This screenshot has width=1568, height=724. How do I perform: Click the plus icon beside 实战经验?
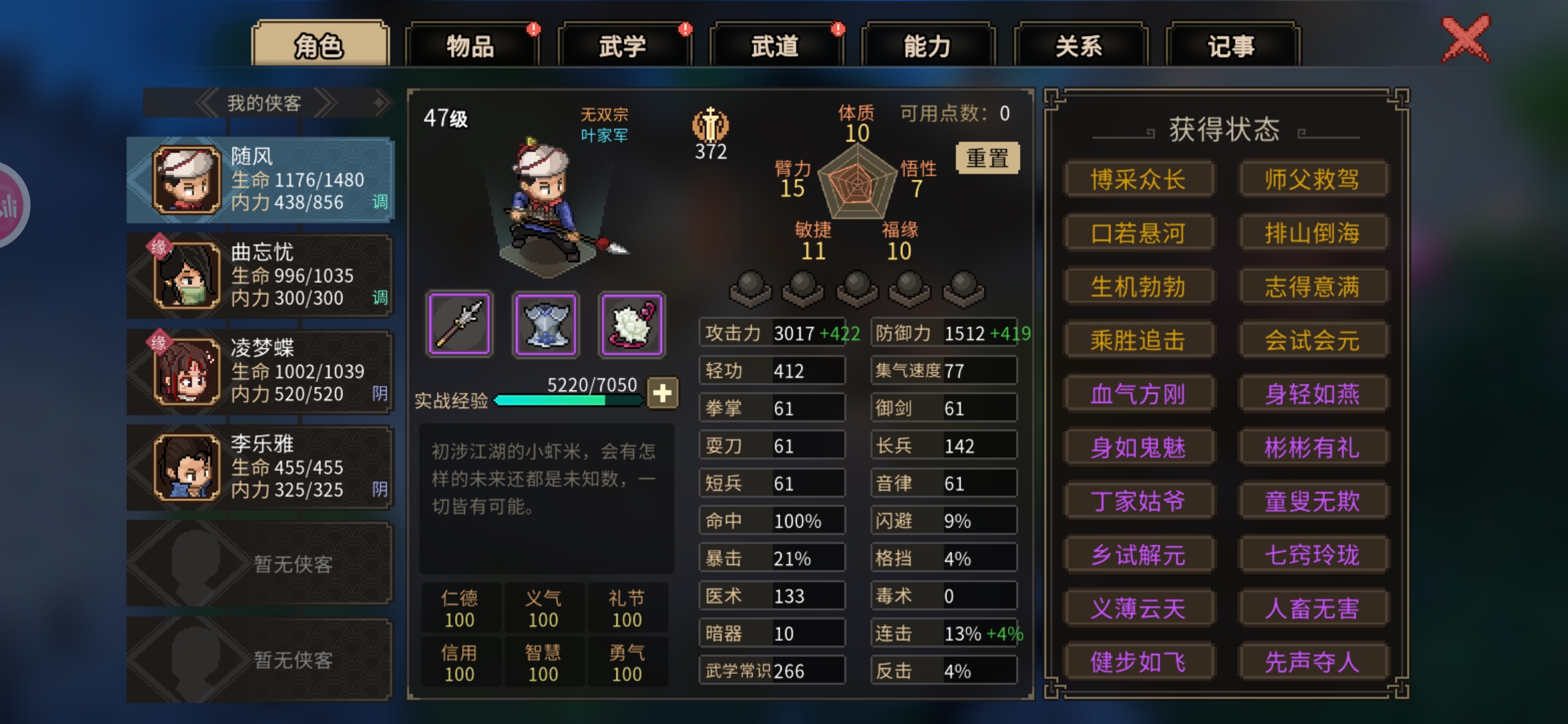pos(662,393)
